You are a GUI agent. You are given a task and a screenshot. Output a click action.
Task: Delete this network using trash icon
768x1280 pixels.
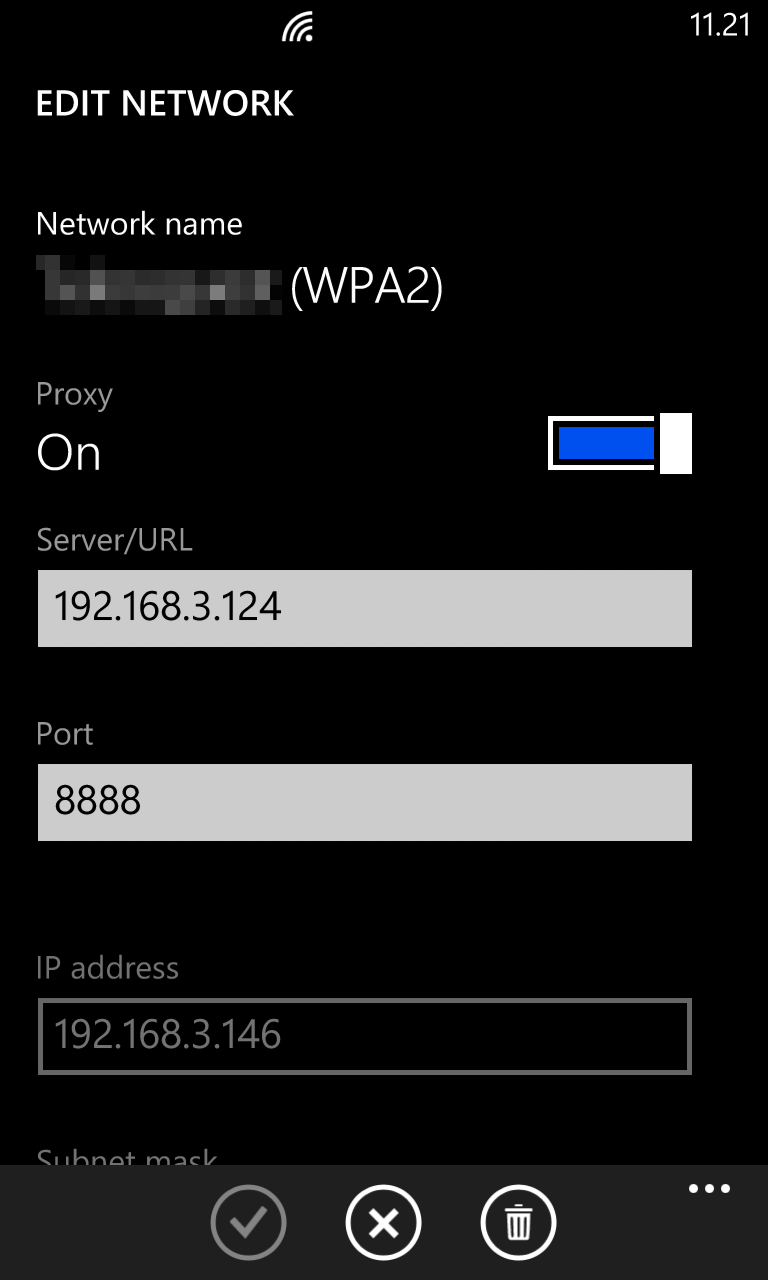pos(518,1222)
